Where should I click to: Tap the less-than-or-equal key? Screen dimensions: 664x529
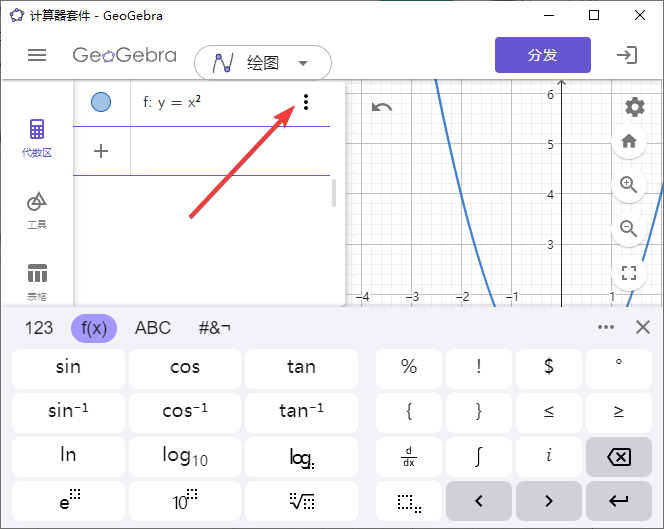(548, 412)
